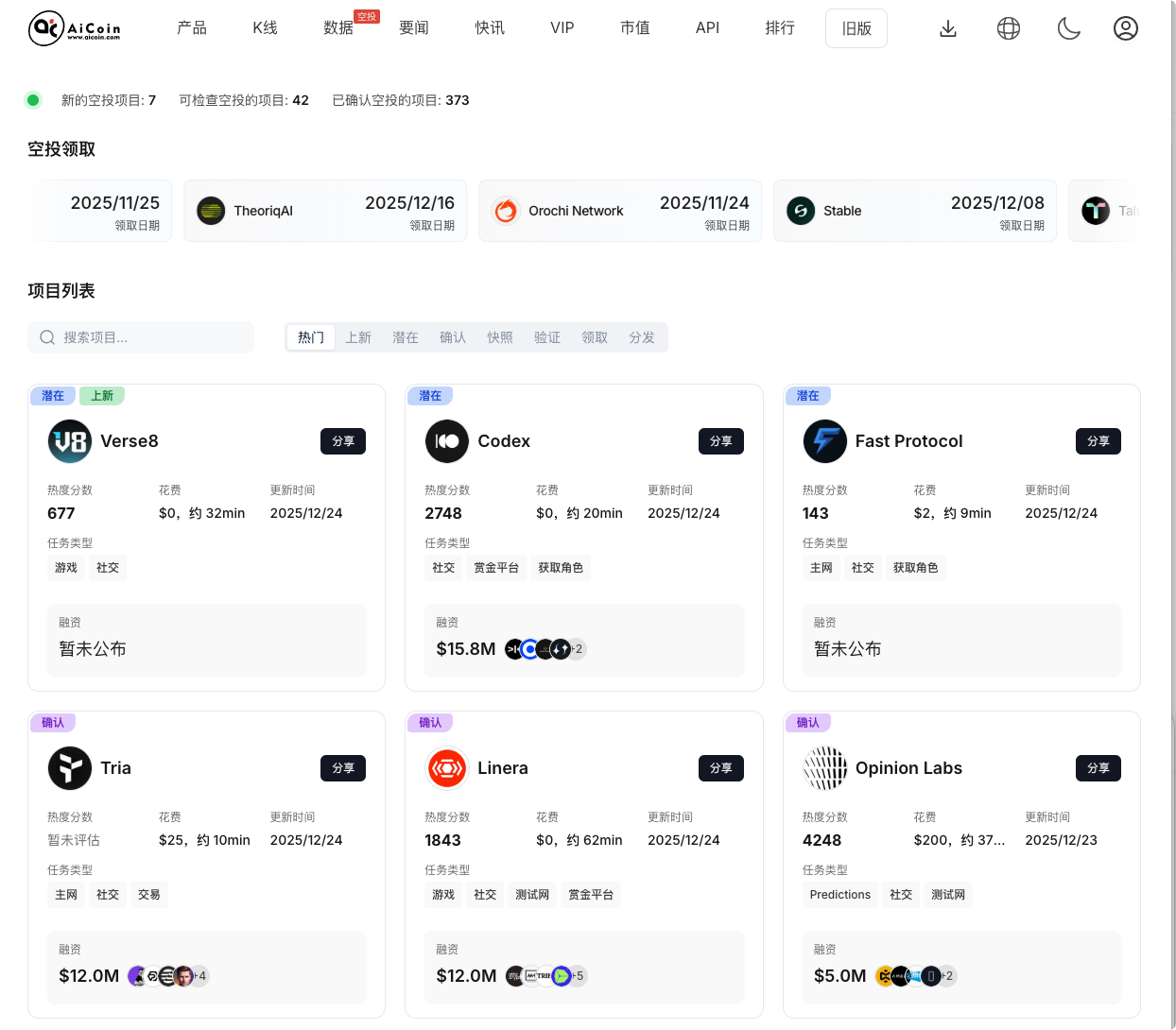Click the Opinion Labs logo

pyautogui.click(x=824, y=768)
